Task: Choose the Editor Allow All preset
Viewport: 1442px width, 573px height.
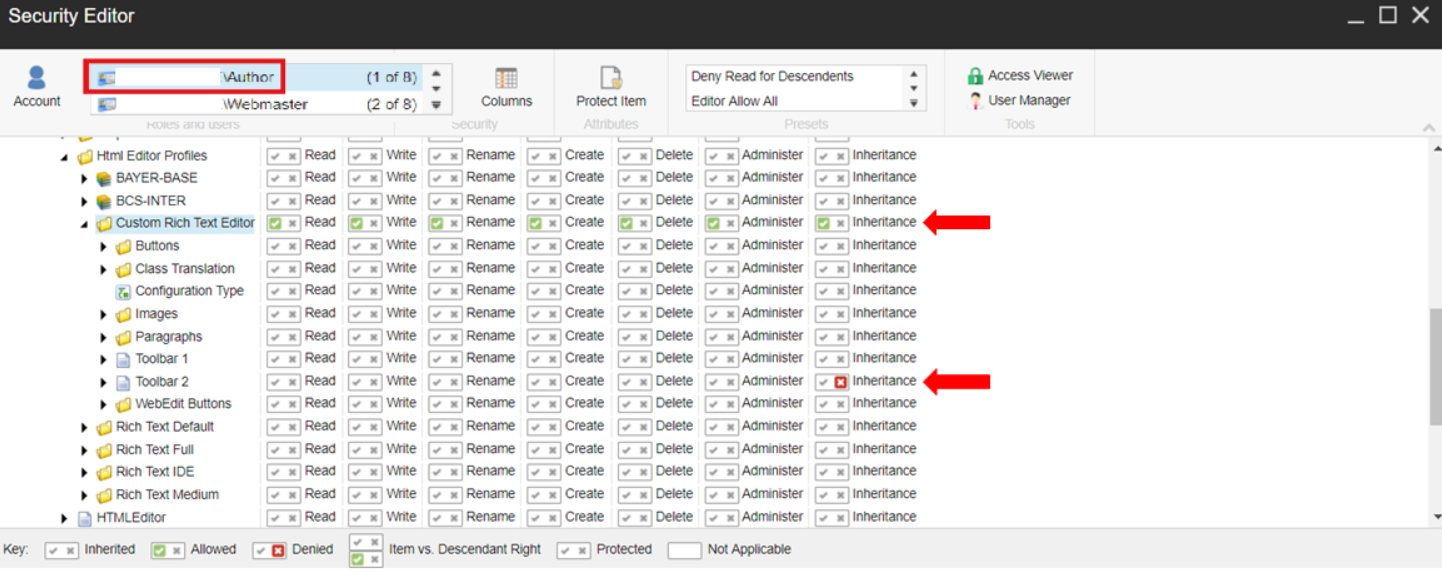Action: (734, 101)
